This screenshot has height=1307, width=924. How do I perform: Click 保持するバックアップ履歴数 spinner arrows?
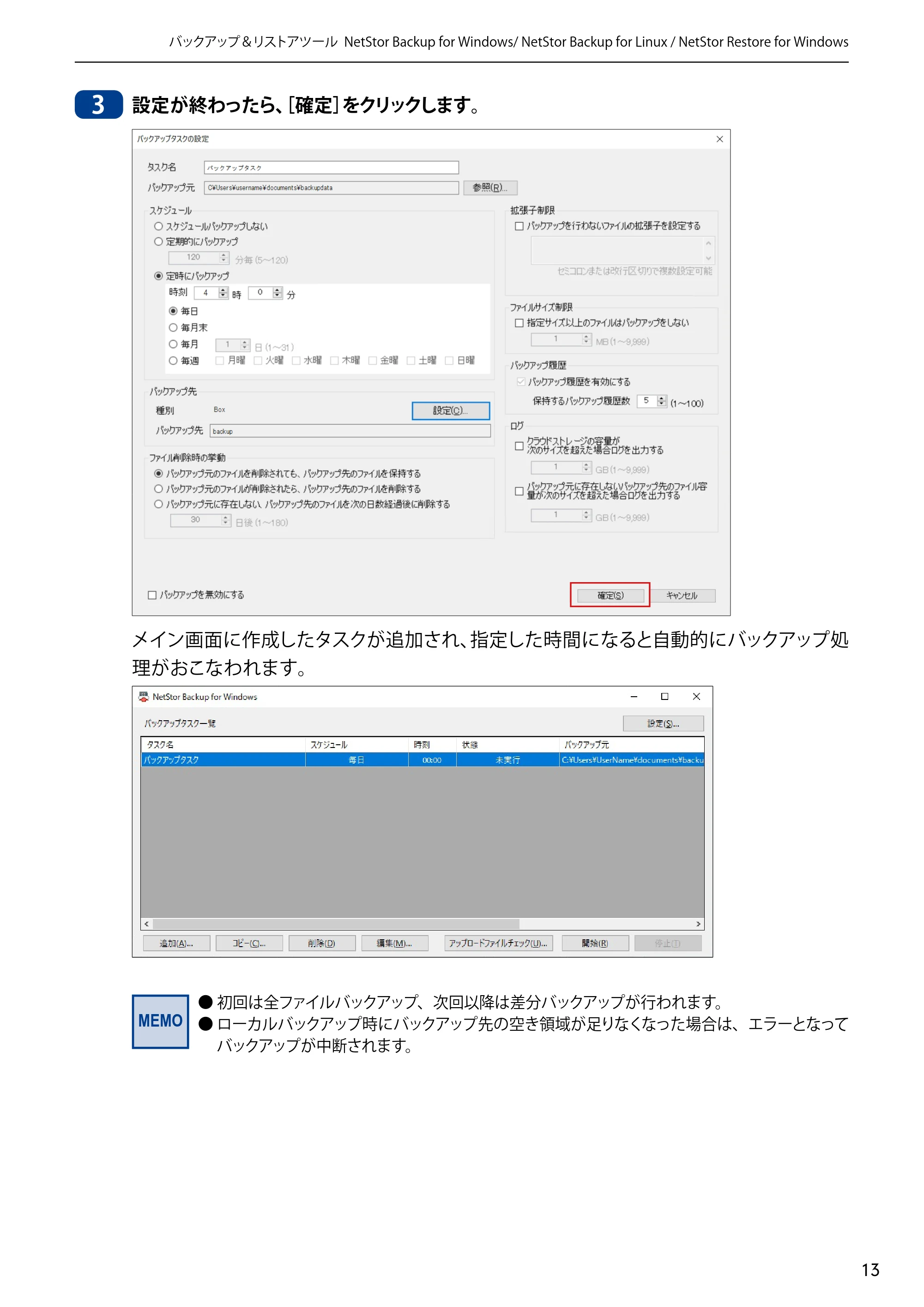pos(661,401)
